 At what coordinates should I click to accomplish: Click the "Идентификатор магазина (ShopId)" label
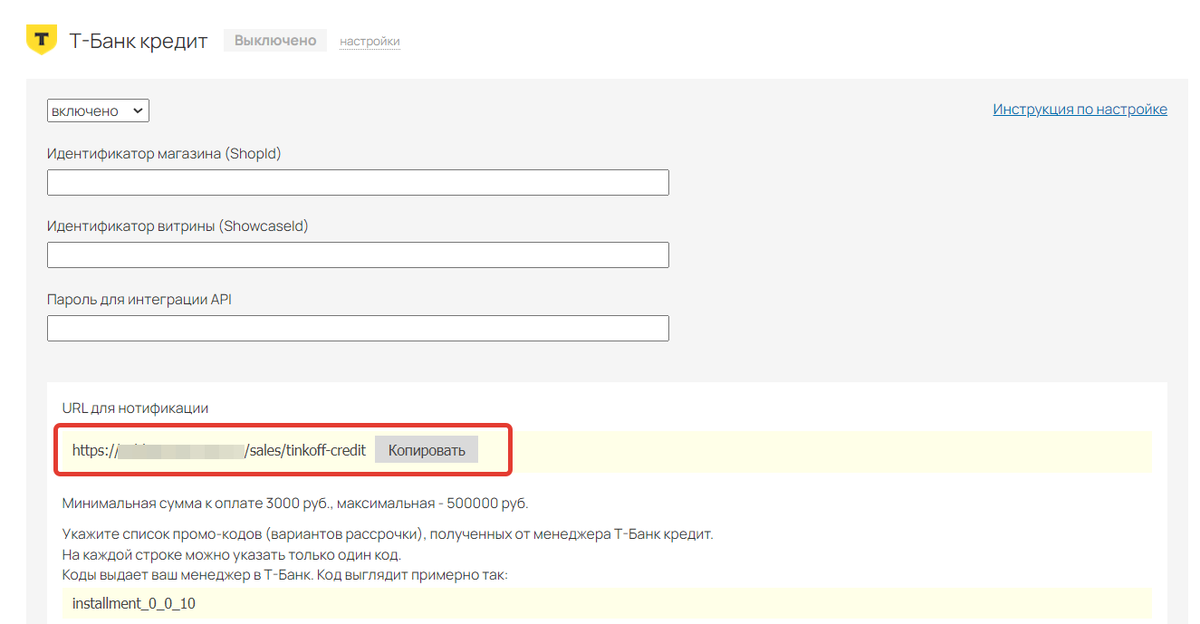(x=164, y=153)
